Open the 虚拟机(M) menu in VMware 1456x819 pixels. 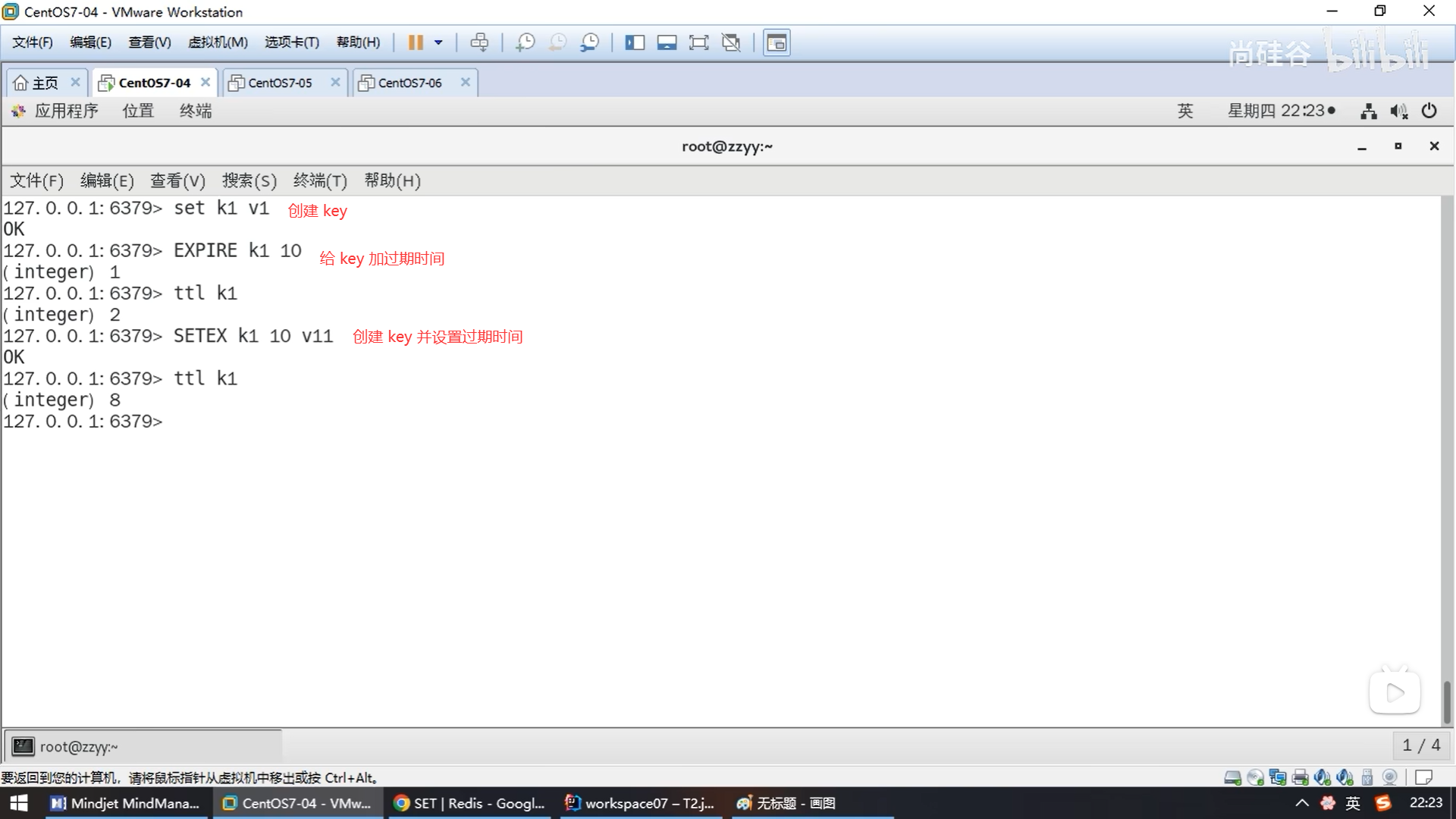[218, 42]
